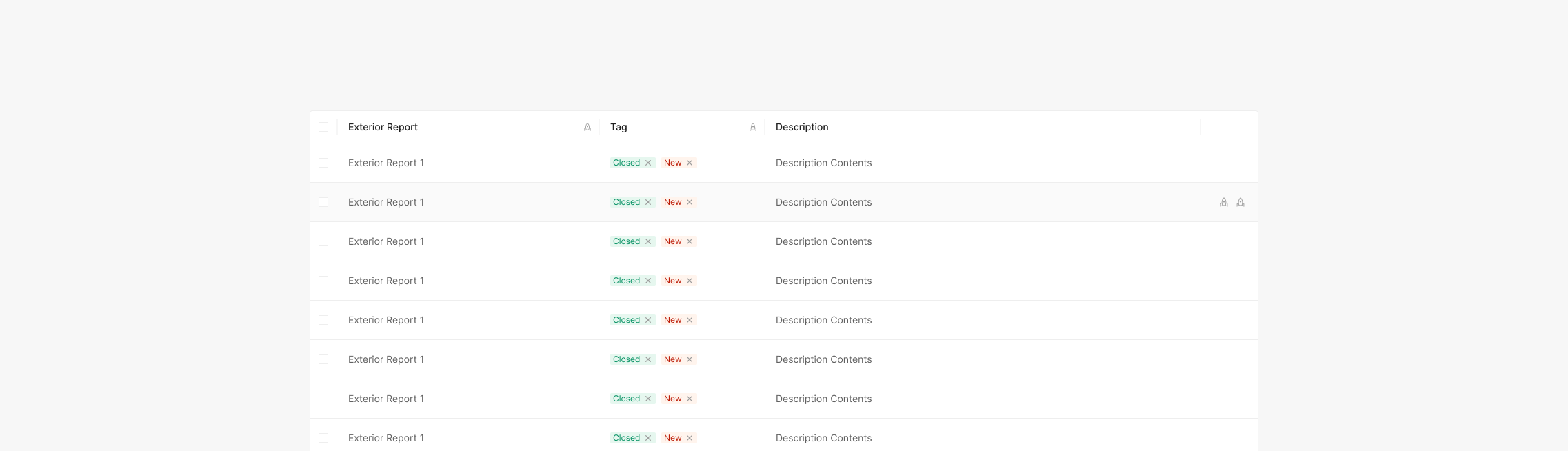Remove the Closed tag in the sixth row

[648, 359]
